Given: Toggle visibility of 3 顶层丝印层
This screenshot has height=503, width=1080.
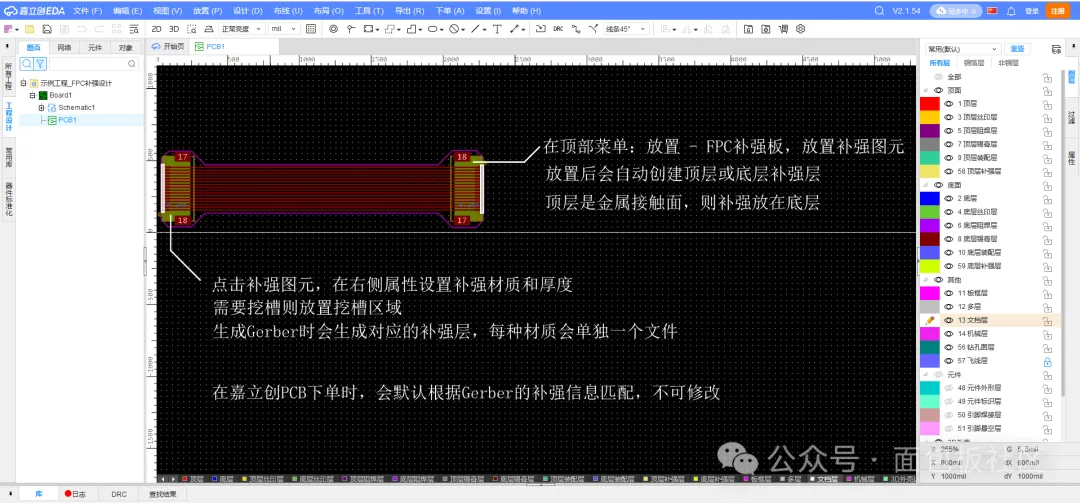Looking at the screenshot, I should point(948,117).
